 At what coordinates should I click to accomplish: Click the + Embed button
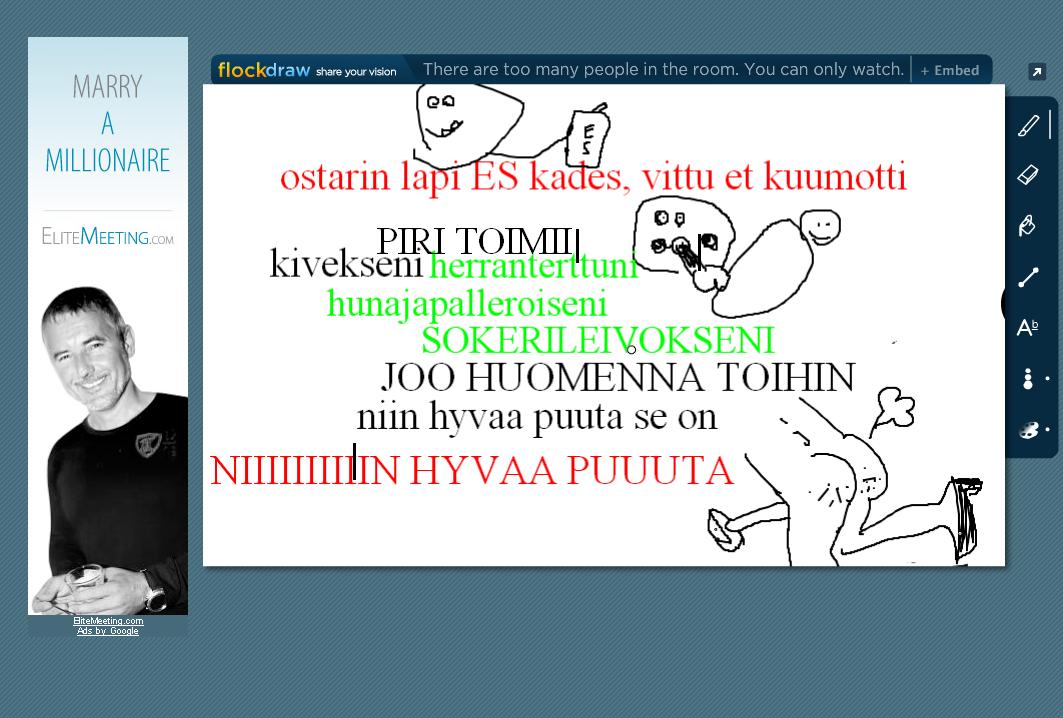coord(950,70)
